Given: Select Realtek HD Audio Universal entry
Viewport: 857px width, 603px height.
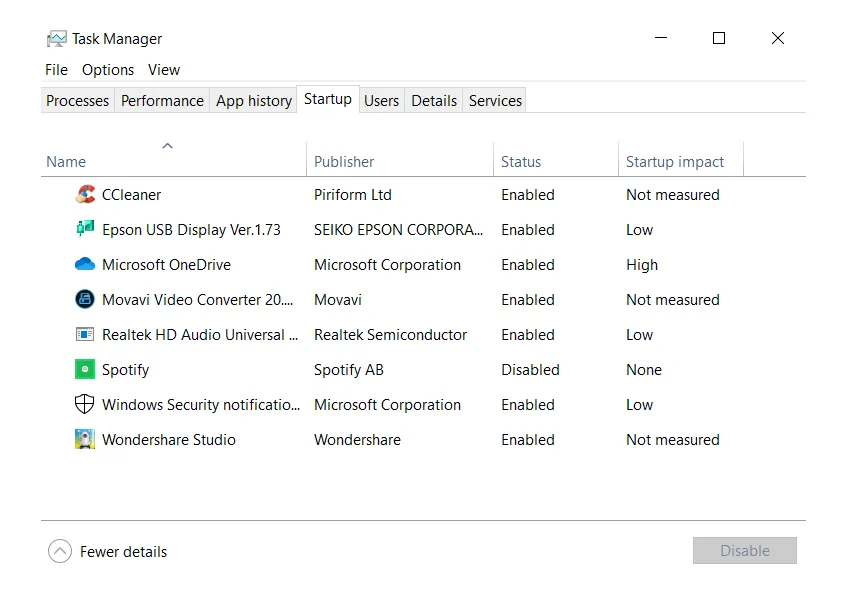Looking at the screenshot, I should 200,335.
